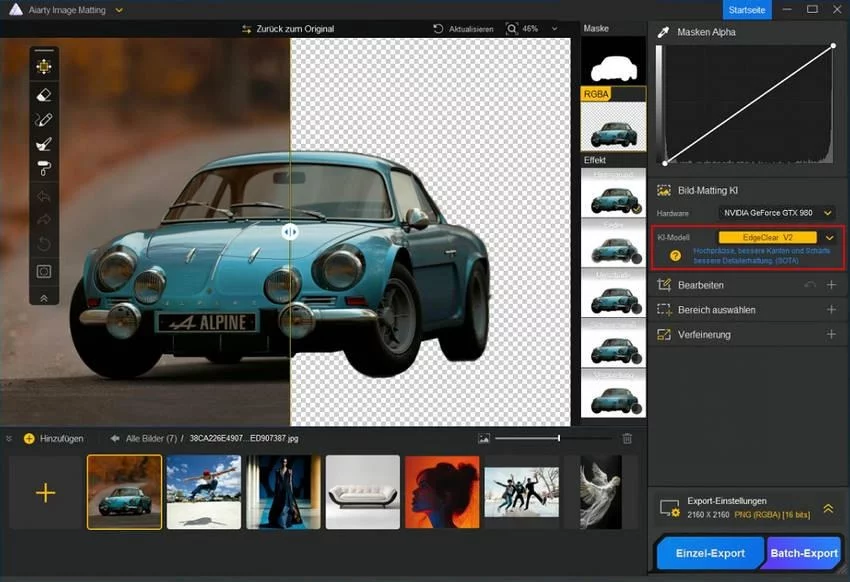Click the Aktualisieren refresh icon
Viewport: 850px width, 582px height.
438,29
